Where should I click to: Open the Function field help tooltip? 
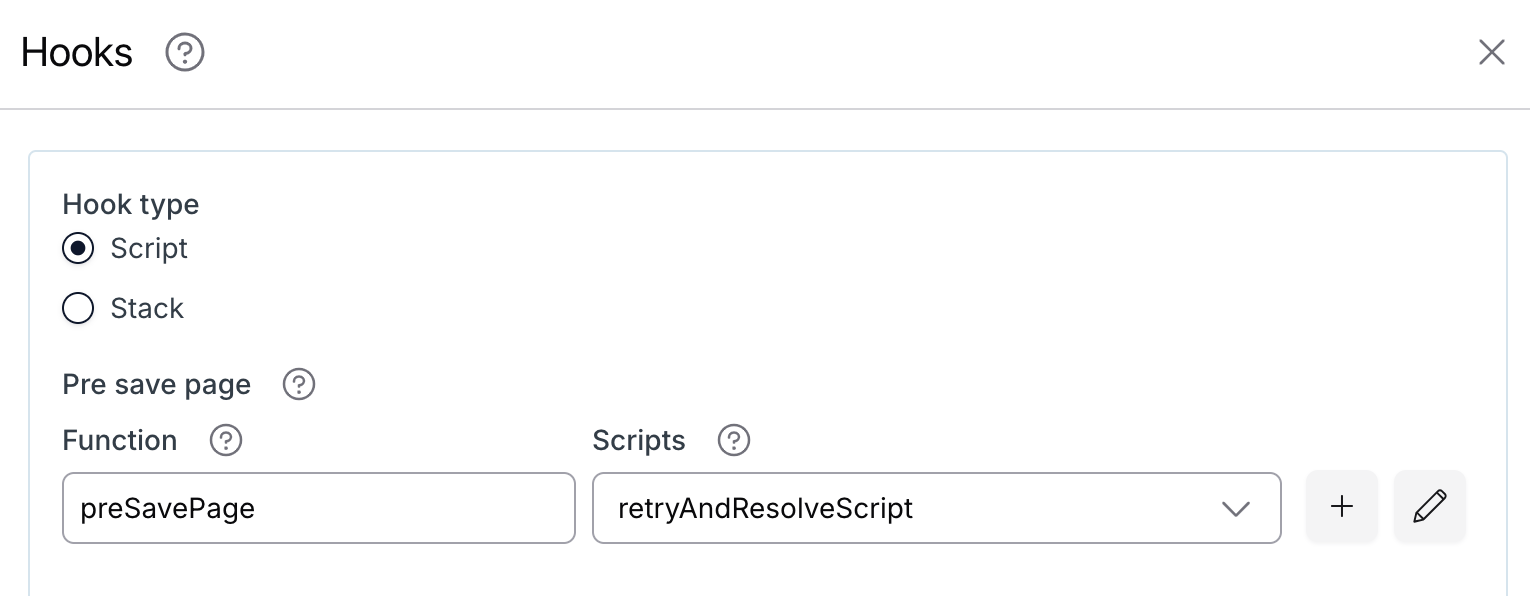[226, 440]
